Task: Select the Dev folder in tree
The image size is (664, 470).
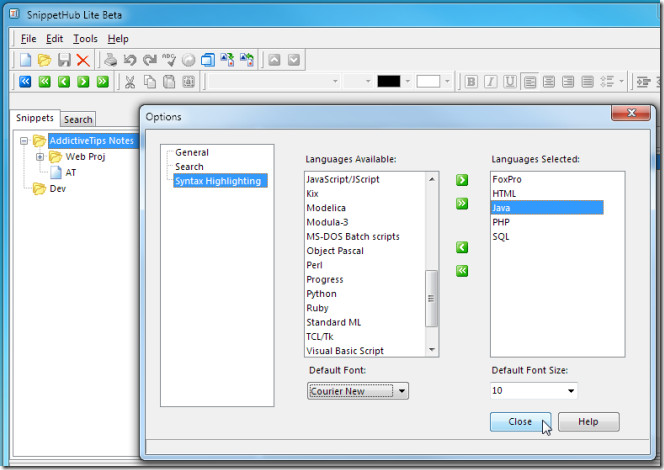Action: tap(58, 189)
